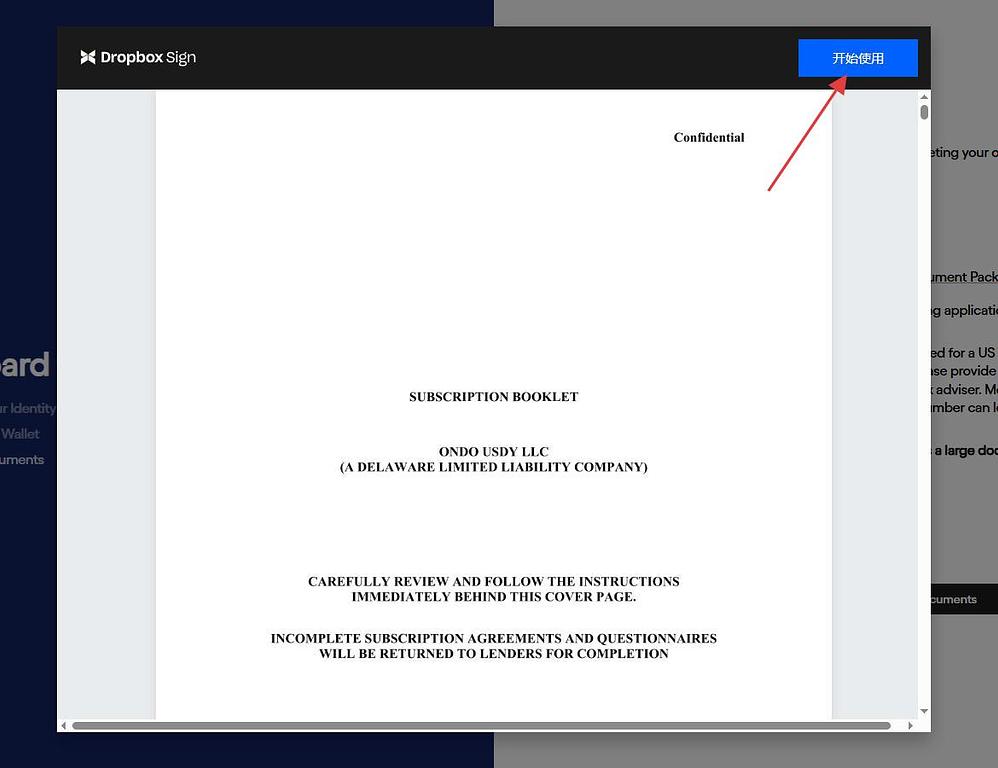Click the Dropbox Sign brand name text

pos(148,57)
